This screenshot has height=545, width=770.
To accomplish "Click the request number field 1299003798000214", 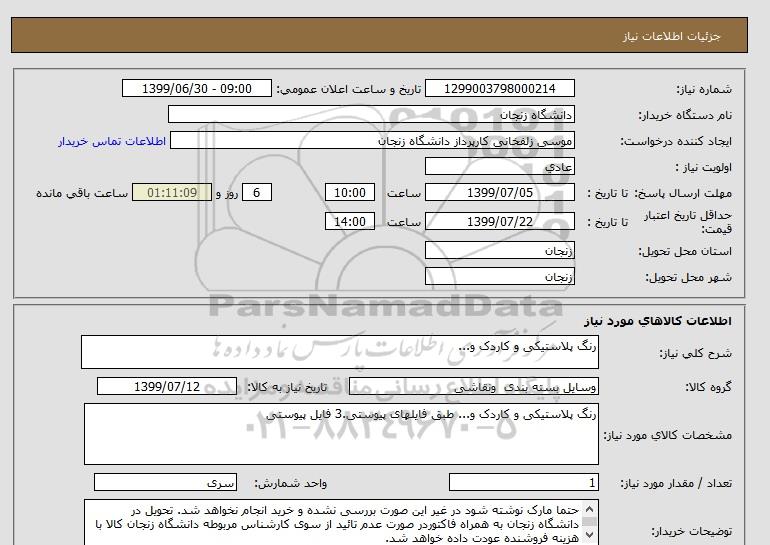I will [499, 88].
